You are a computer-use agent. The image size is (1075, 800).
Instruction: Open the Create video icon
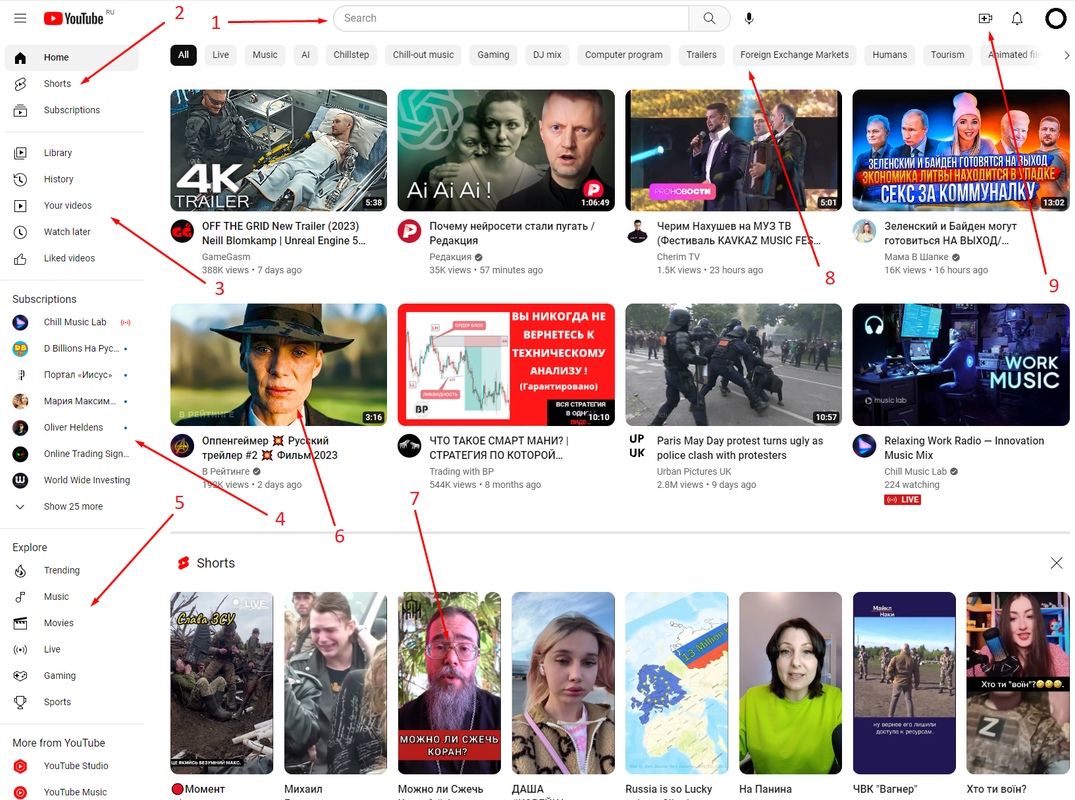point(985,18)
